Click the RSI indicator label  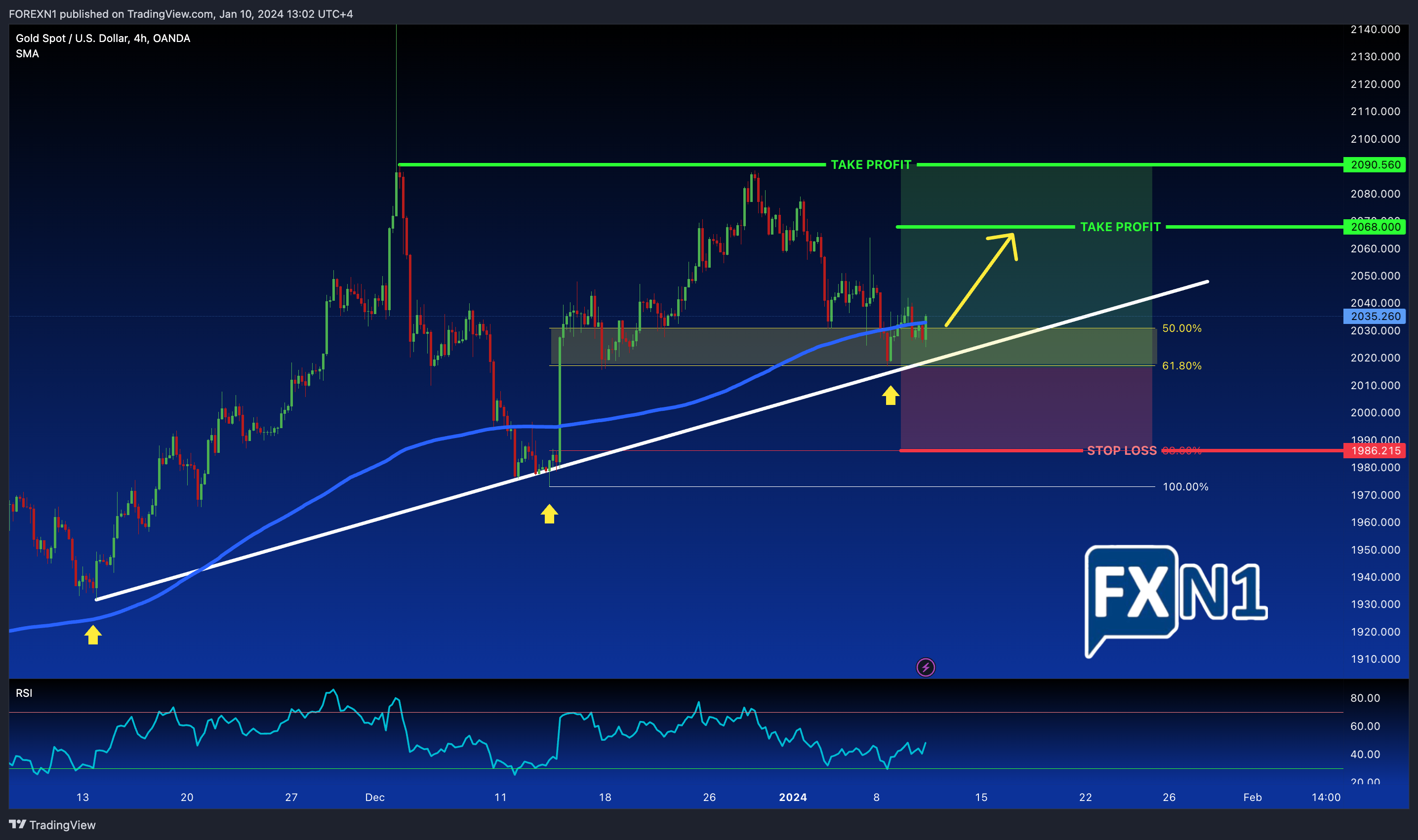[x=24, y=693]
